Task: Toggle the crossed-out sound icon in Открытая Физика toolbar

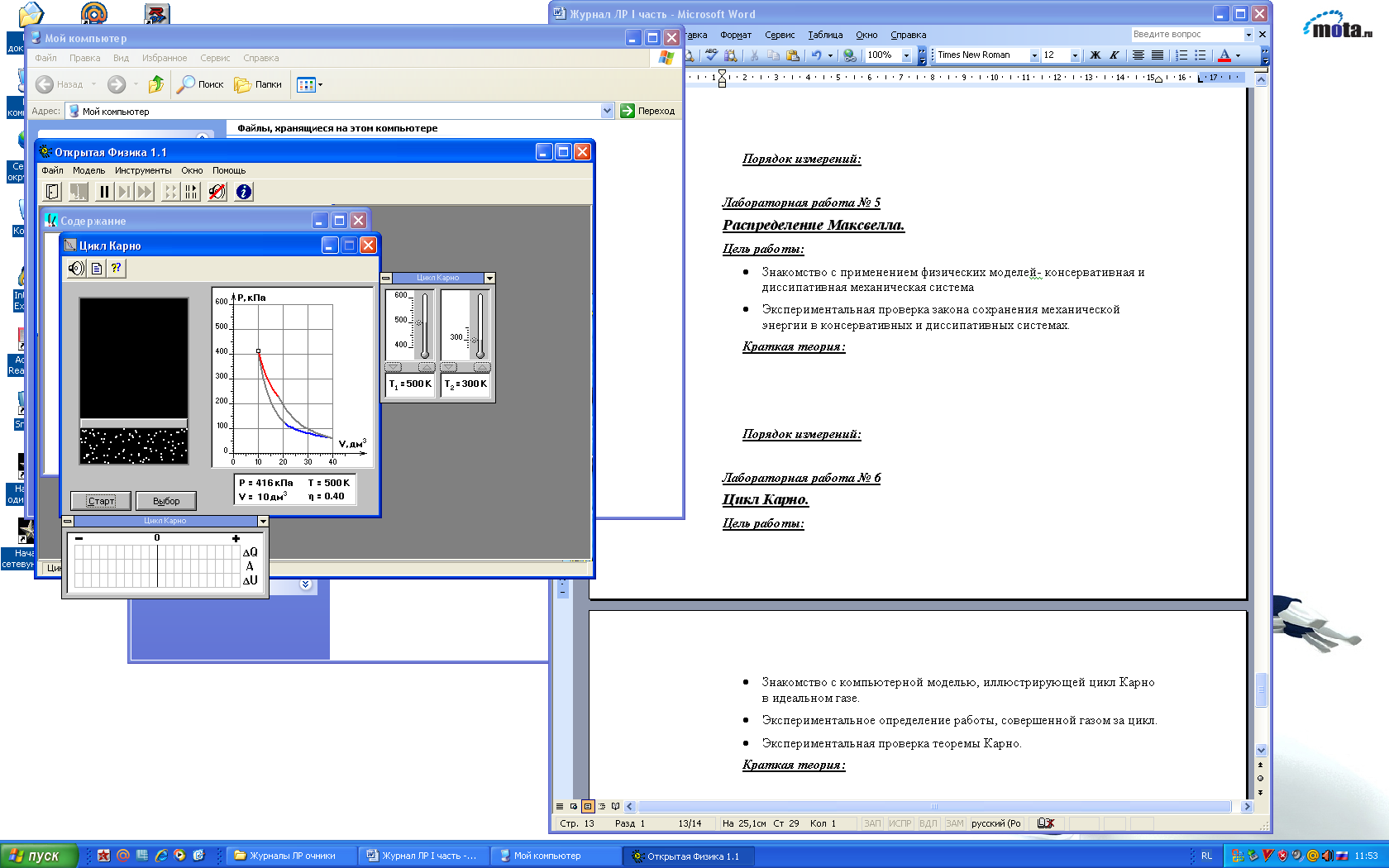Action: pyautogui.click(x=217, y=192)
